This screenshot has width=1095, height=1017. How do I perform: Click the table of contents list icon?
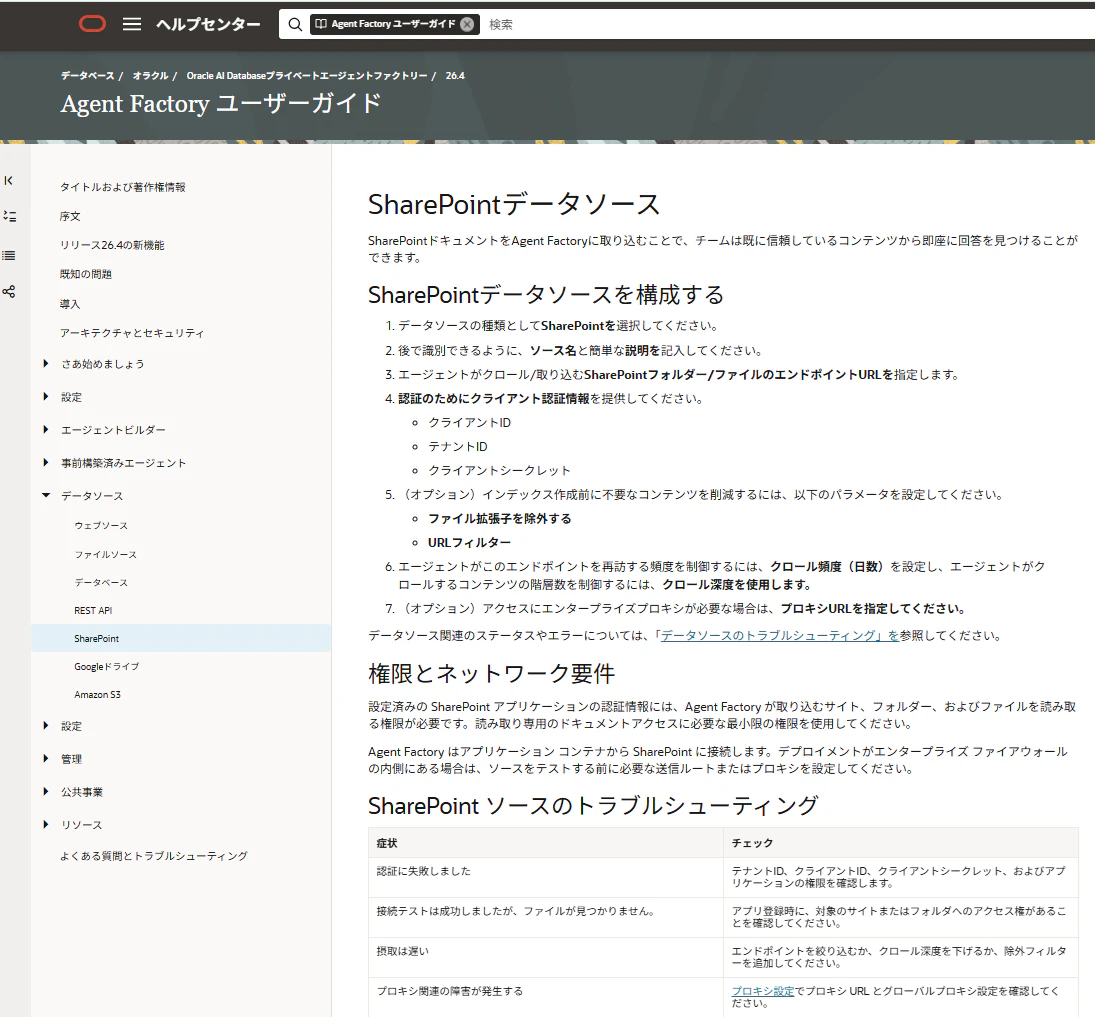9,217
